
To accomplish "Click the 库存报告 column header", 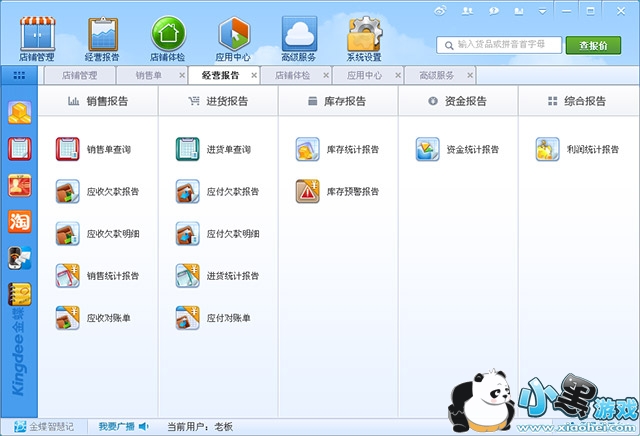I will point(338,101).
